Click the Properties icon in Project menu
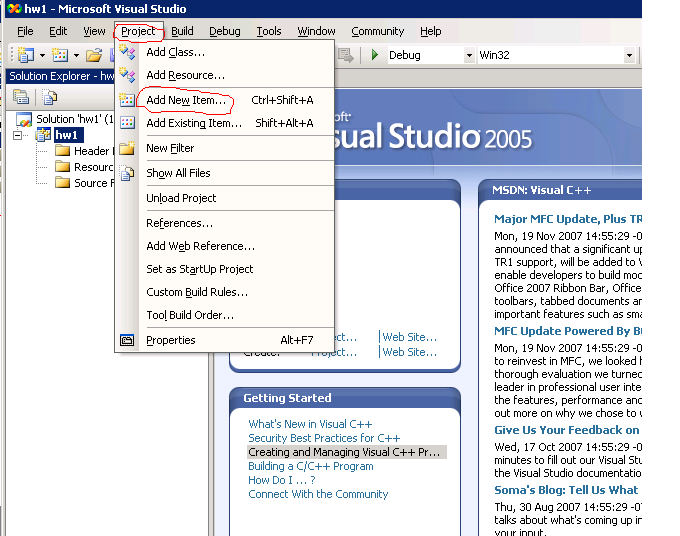This screenshot has height=536, width=680. click(127, 340)
